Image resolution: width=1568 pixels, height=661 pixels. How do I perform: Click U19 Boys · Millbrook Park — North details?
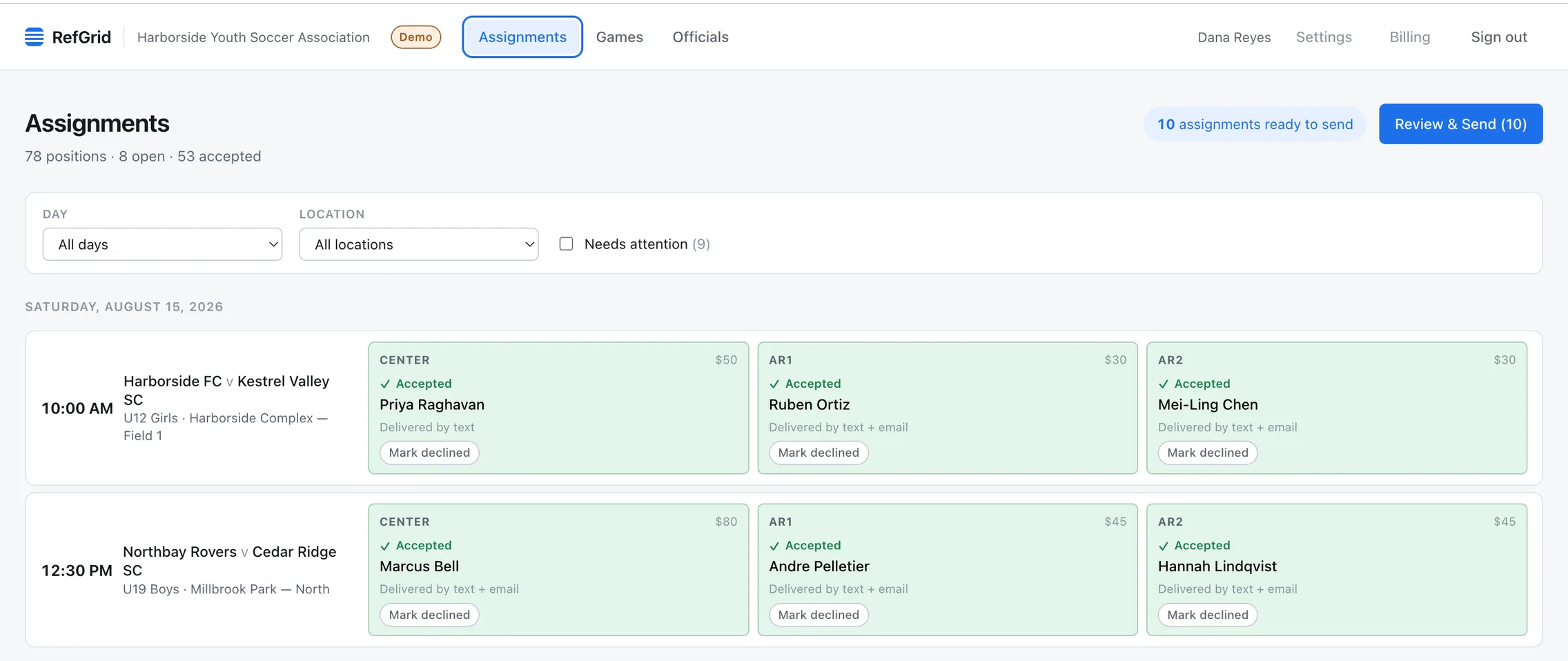[226, 589]
